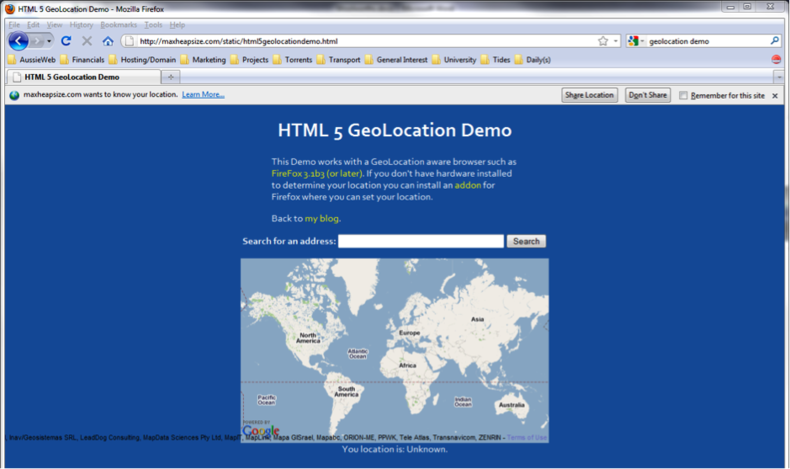Click the globe icon in location notification
The width and height of the screenshot is (790, 469).
pos(14,95)
